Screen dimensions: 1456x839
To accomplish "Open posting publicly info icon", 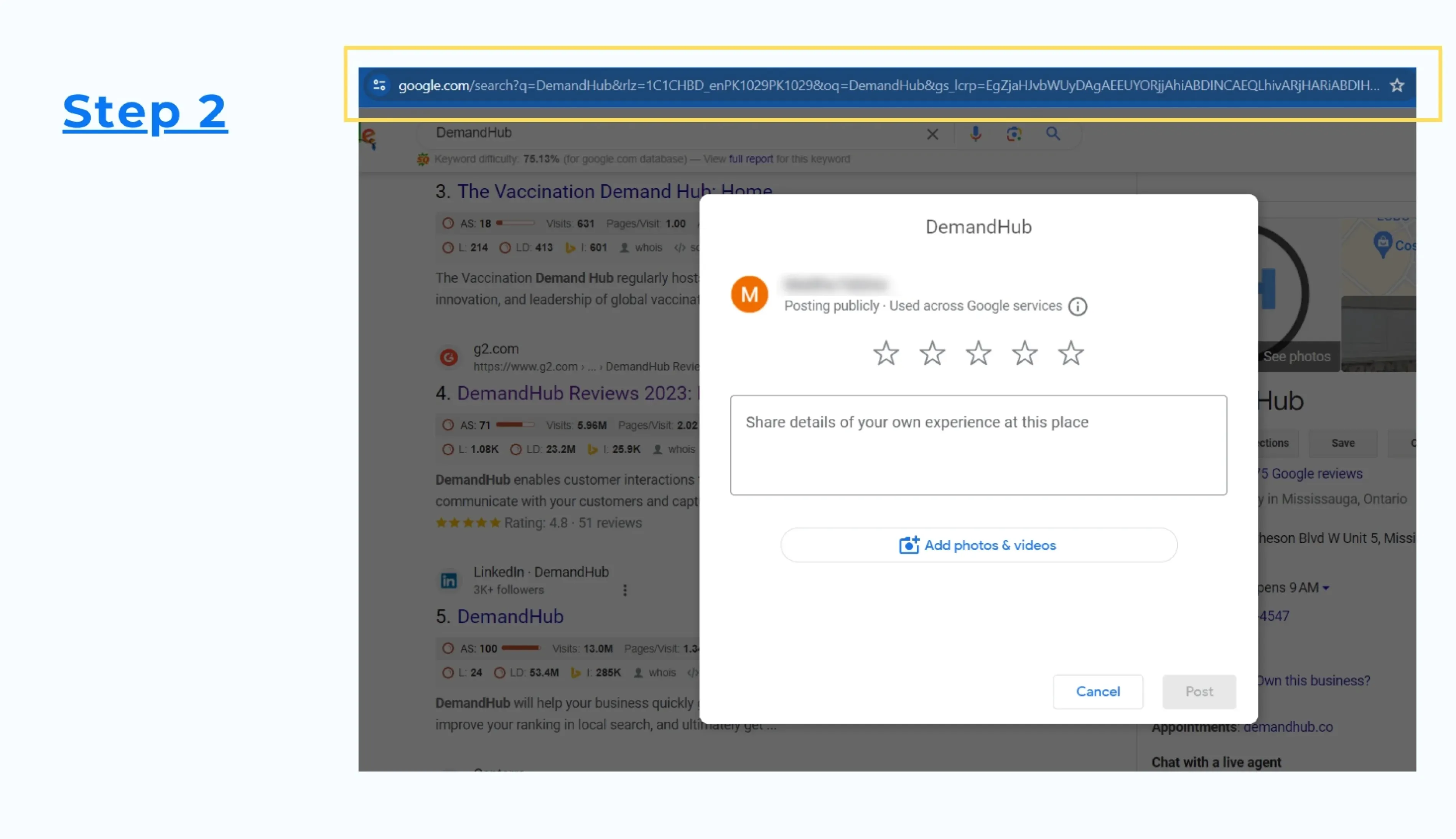I will (x=1077, y=306).
